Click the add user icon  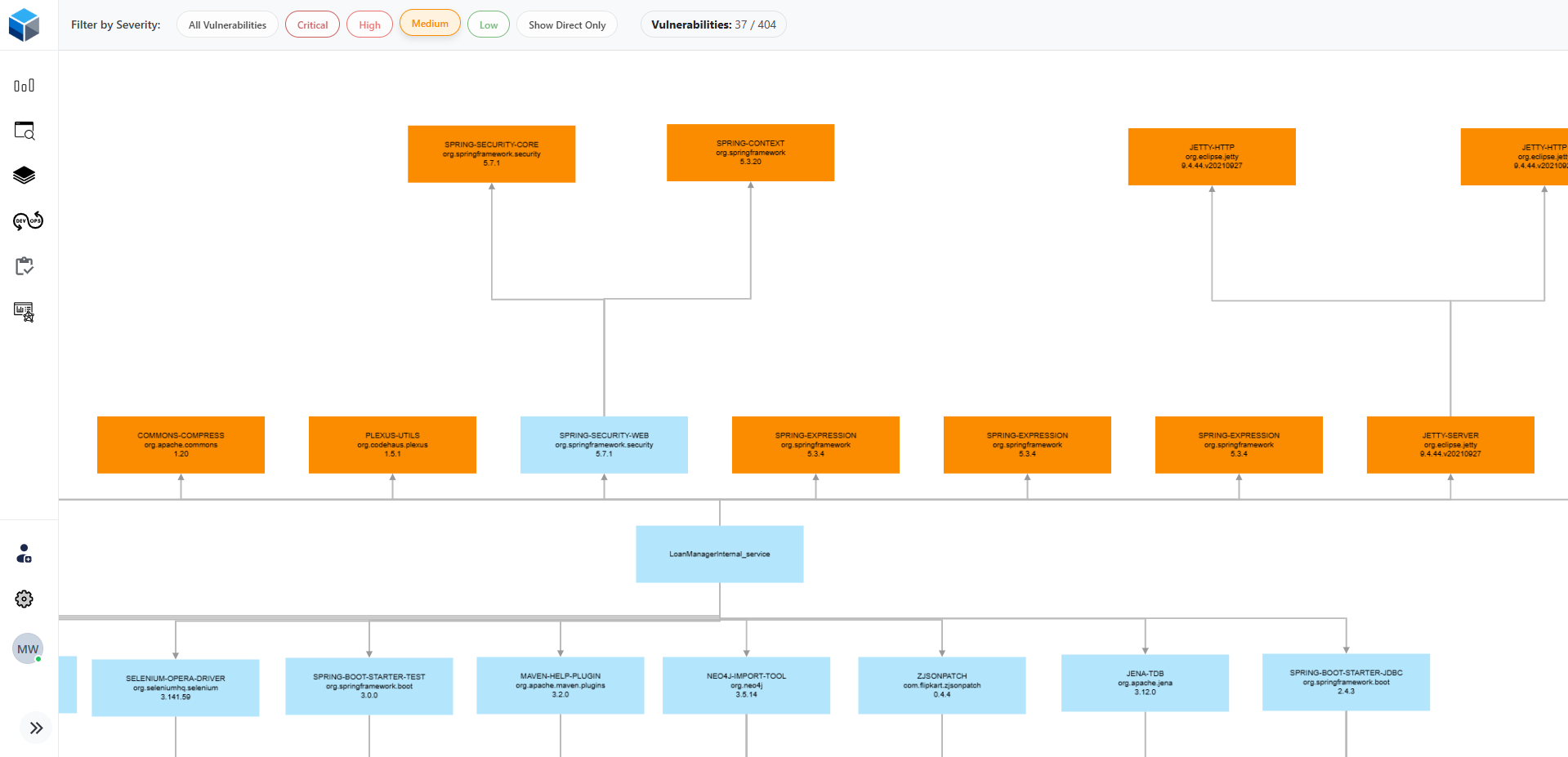25,554
